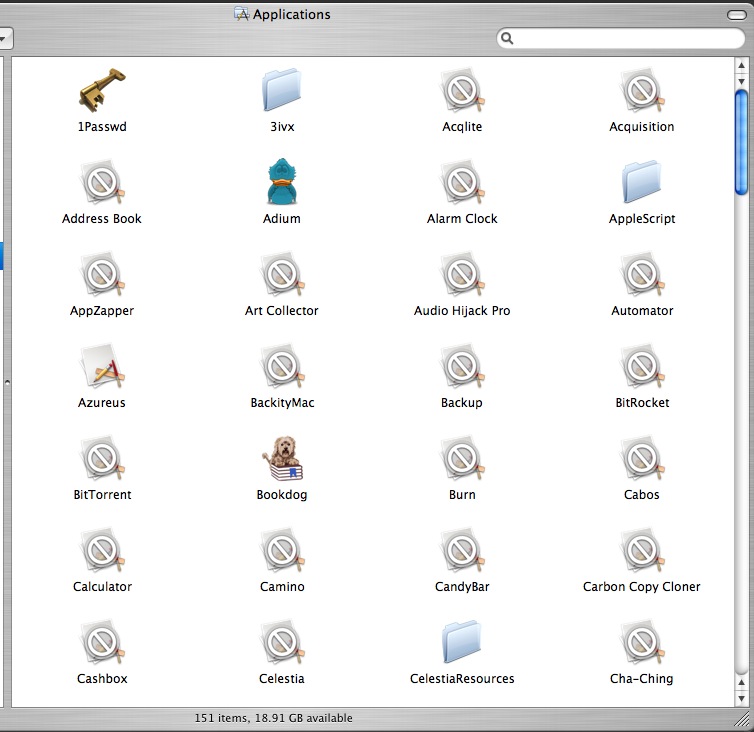
Task: Click the bottom scroll down arrow
Action: (x=741, y=698)
